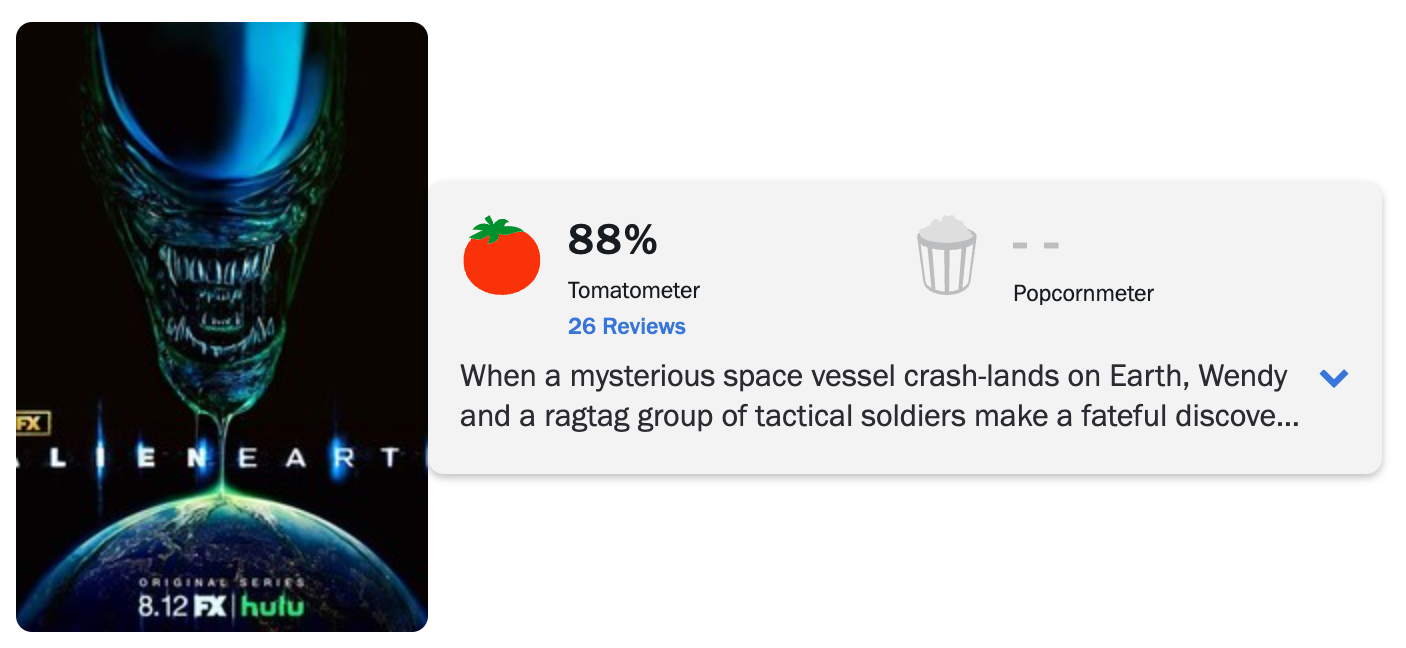Click the FX logo beside the 8.12 date
This screenshot has height=648, width=1406.
coord(209,606)
